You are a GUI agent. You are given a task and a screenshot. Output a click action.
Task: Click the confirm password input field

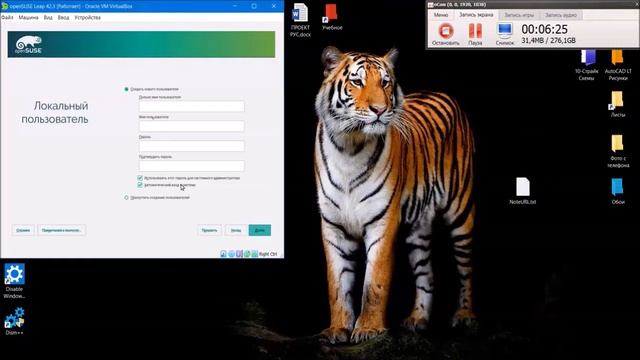click(x=191, y=166)
